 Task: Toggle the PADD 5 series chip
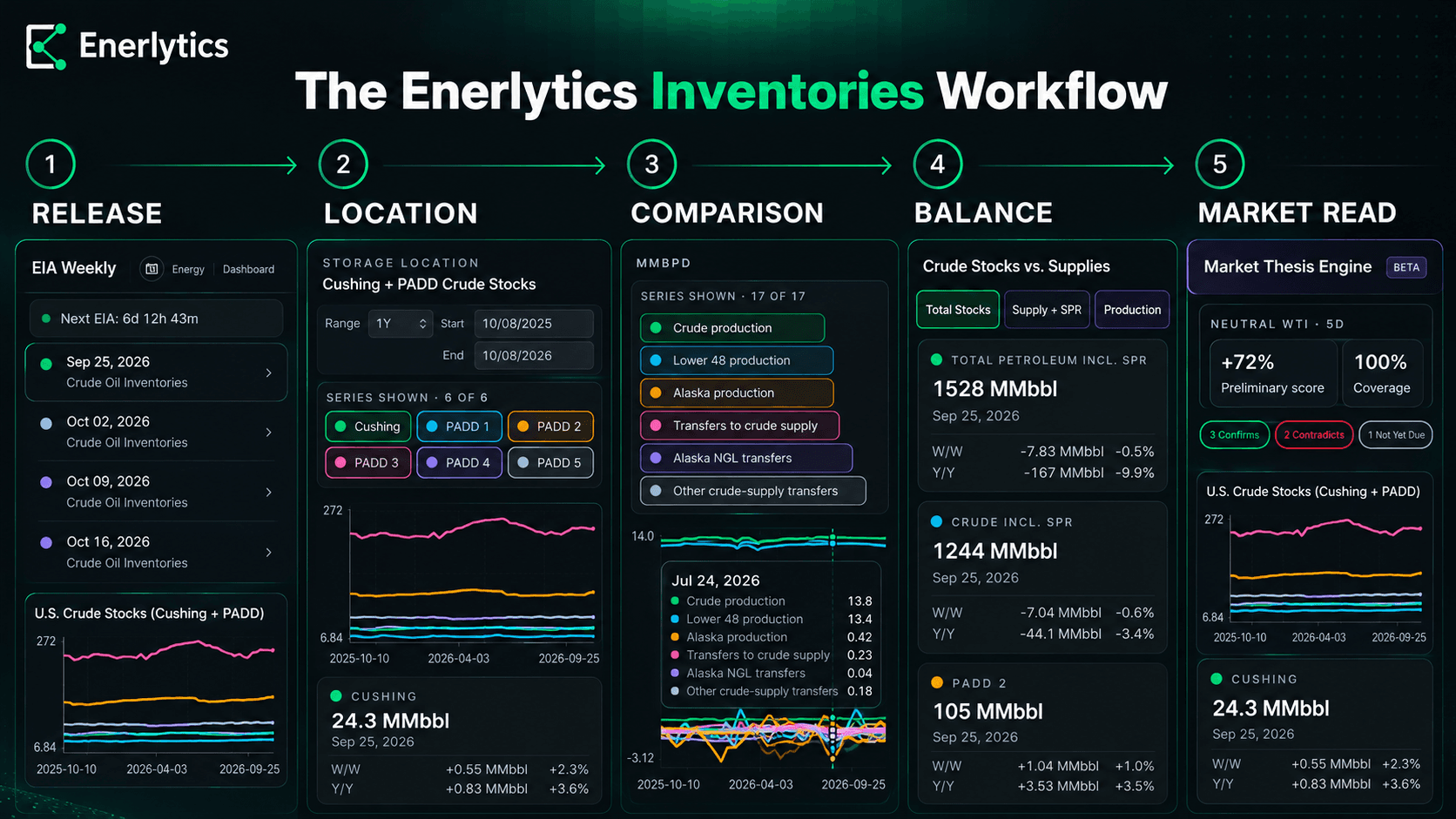pyautogui.click(x=550, y=462)
